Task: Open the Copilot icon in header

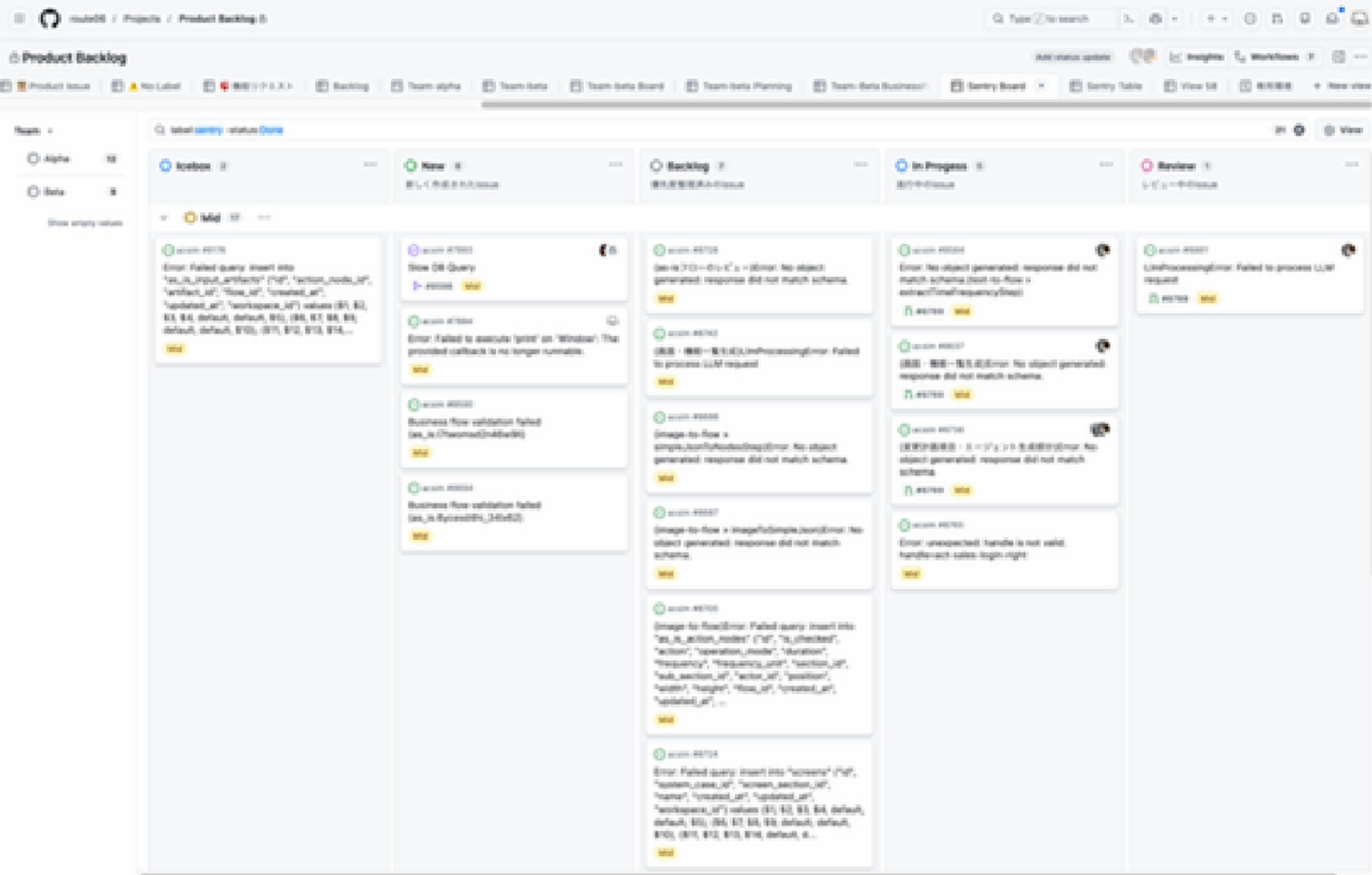Action: point(1155,19)
